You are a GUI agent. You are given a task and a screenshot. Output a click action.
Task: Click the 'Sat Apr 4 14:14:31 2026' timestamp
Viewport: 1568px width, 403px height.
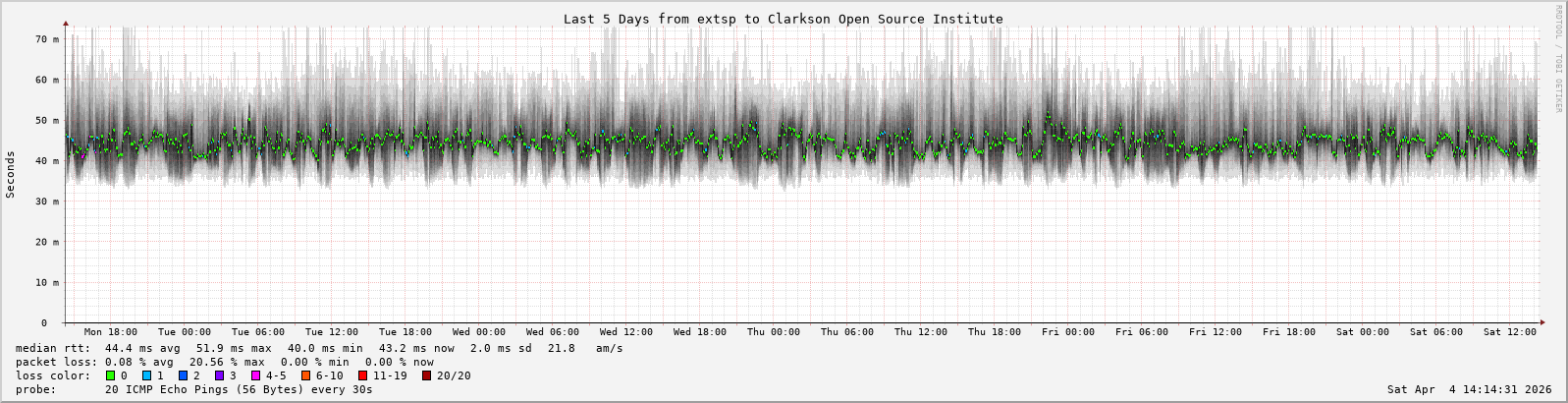coord(1469,389)
